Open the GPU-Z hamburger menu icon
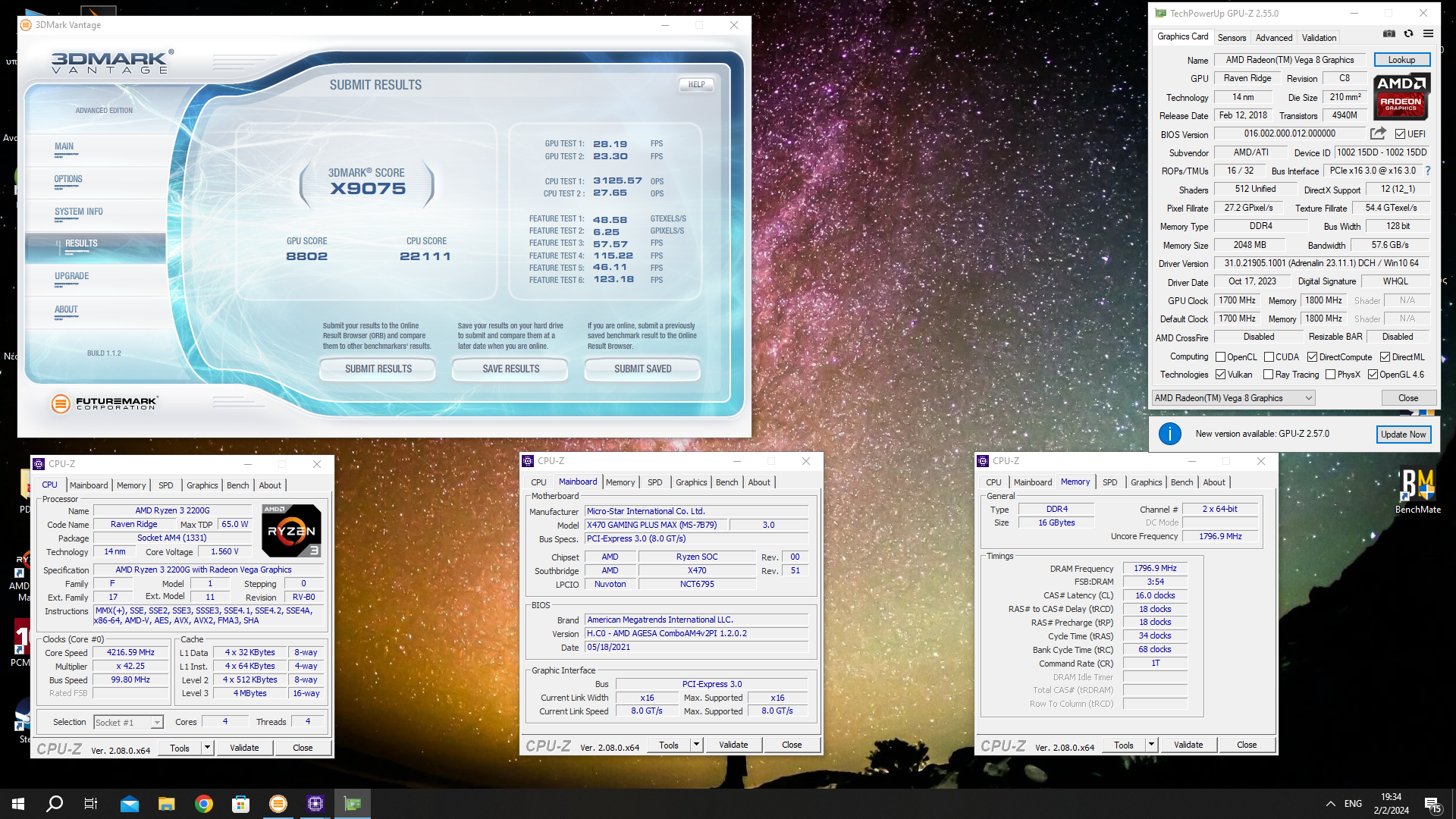 click(x=1428, y=34)
